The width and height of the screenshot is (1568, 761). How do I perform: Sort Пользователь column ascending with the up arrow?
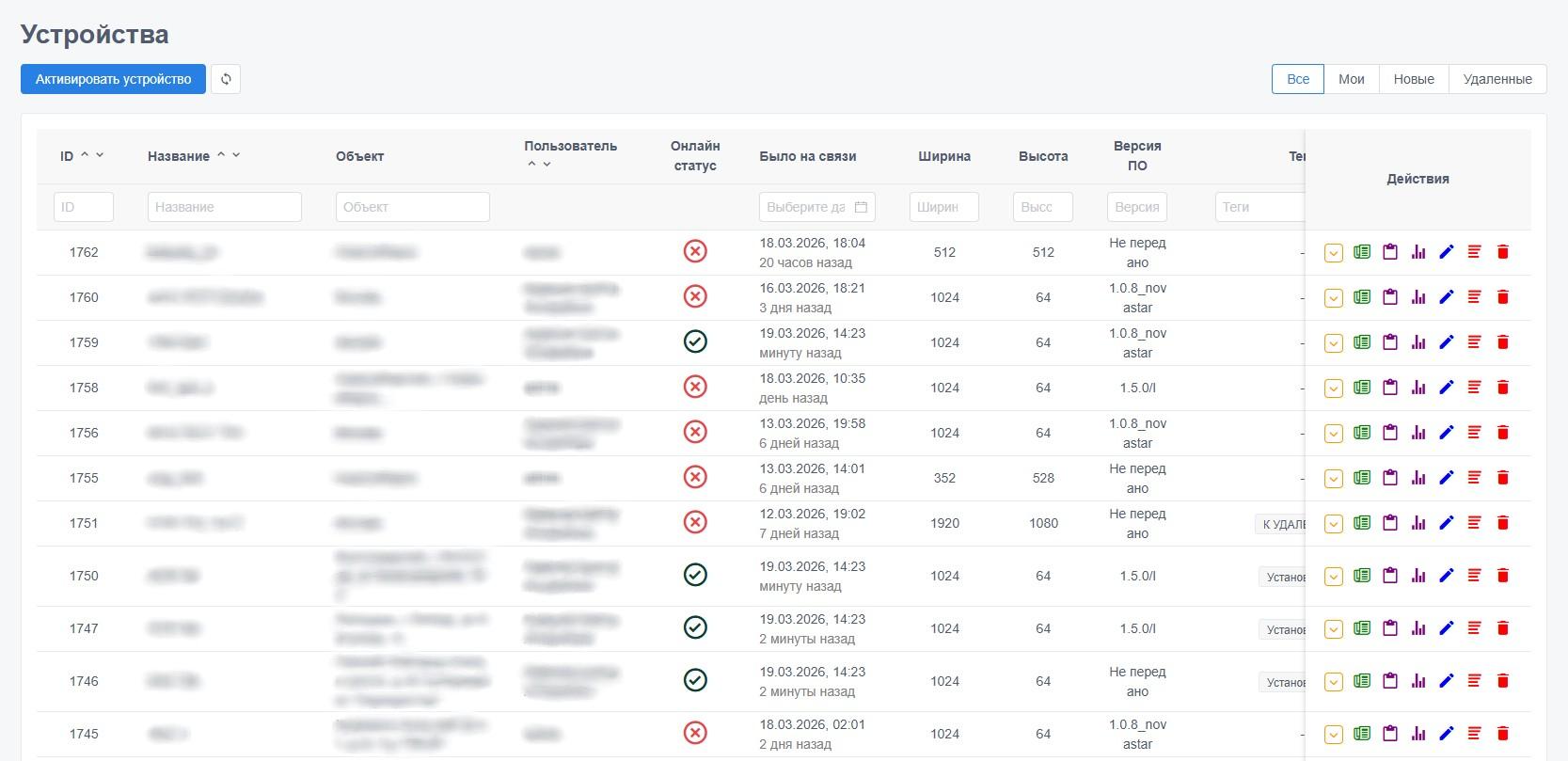531,165
